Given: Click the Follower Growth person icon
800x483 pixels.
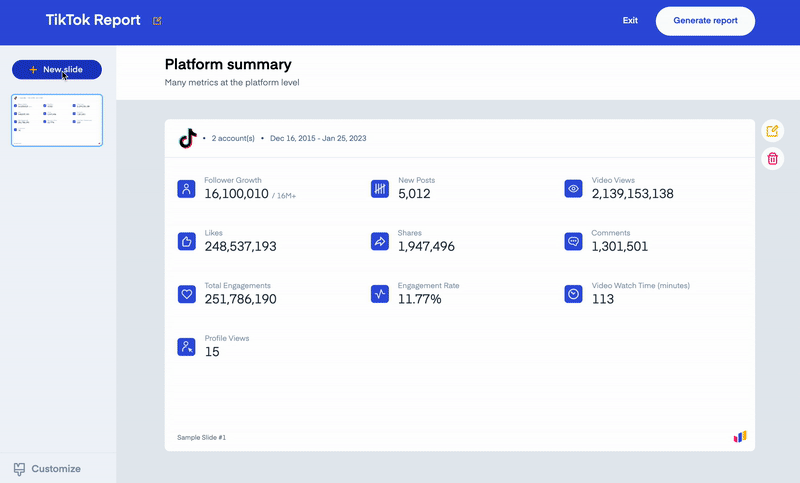Looking at the screenshot, I should (186, 189).
